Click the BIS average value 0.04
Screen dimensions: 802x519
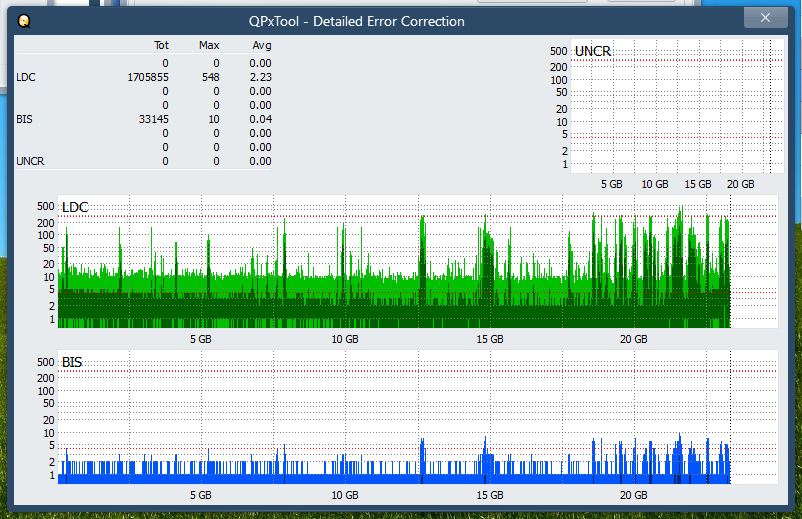click(260, 119)
